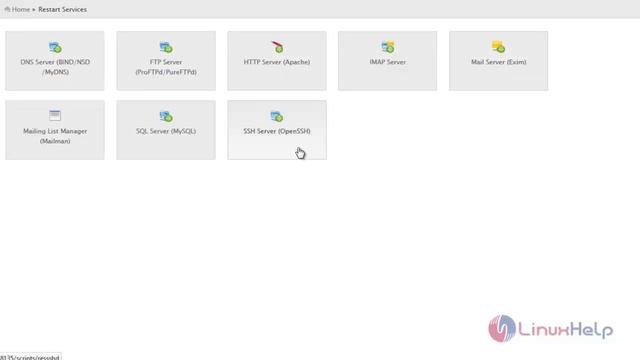The image size is (640, 360).
Task: Click the Apache HTTP Server feather icon
Action: point(277,47)
